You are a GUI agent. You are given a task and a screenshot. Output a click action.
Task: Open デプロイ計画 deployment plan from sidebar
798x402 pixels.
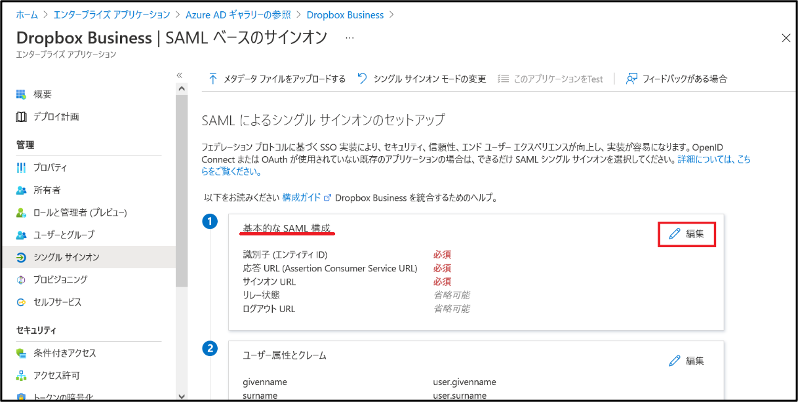tap(56, 117)
